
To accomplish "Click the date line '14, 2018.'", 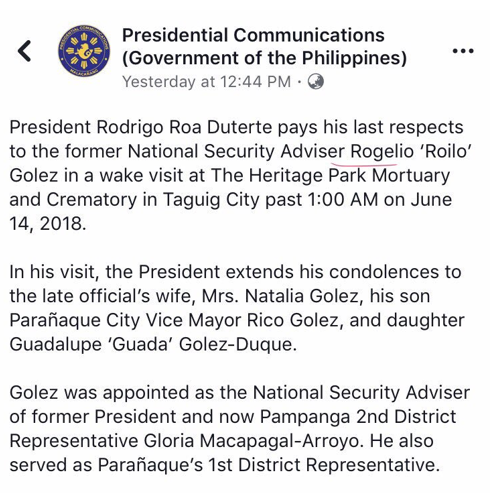I will pos(48,224).
